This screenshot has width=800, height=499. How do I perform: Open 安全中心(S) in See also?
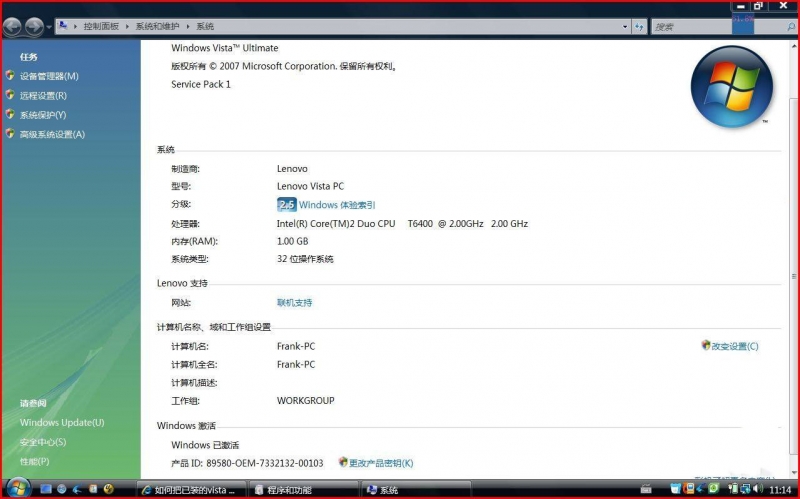coord(43,442)
